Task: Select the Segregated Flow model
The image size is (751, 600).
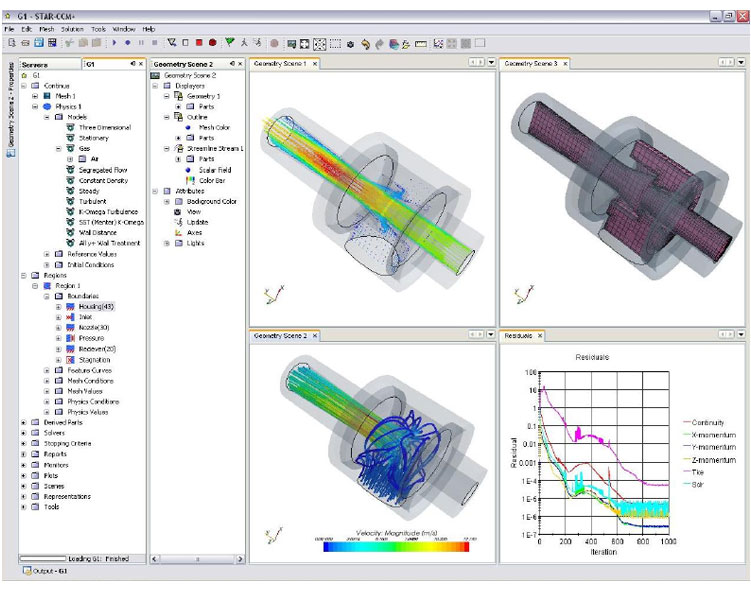Action: [103, 170]
